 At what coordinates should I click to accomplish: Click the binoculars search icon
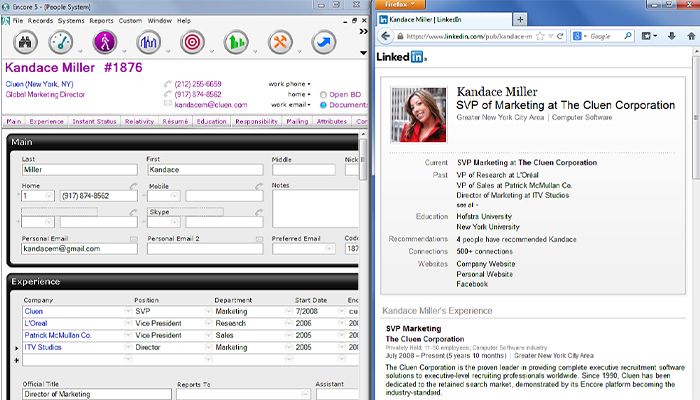coord(23,43)
